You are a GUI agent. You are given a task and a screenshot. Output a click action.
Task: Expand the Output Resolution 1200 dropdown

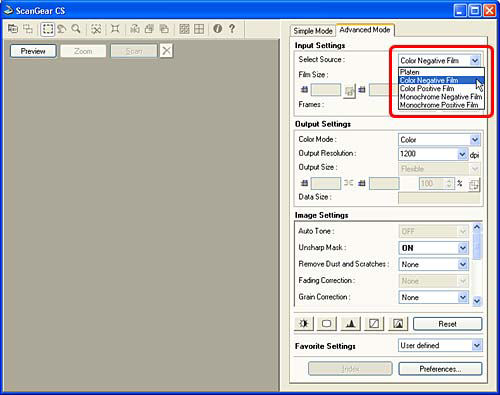click(x=462, y=154)
